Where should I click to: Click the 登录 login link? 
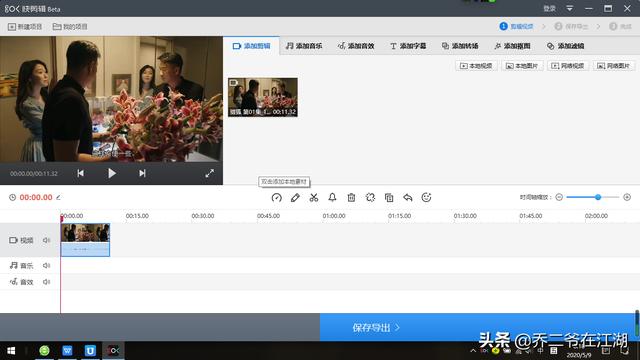pyautogui.click(x=549, y=8)
